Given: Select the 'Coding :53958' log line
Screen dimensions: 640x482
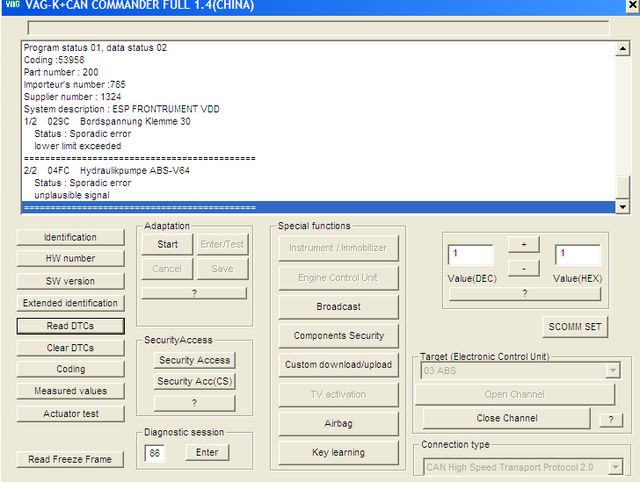Looking at the screenshot, I should (54, 60).
